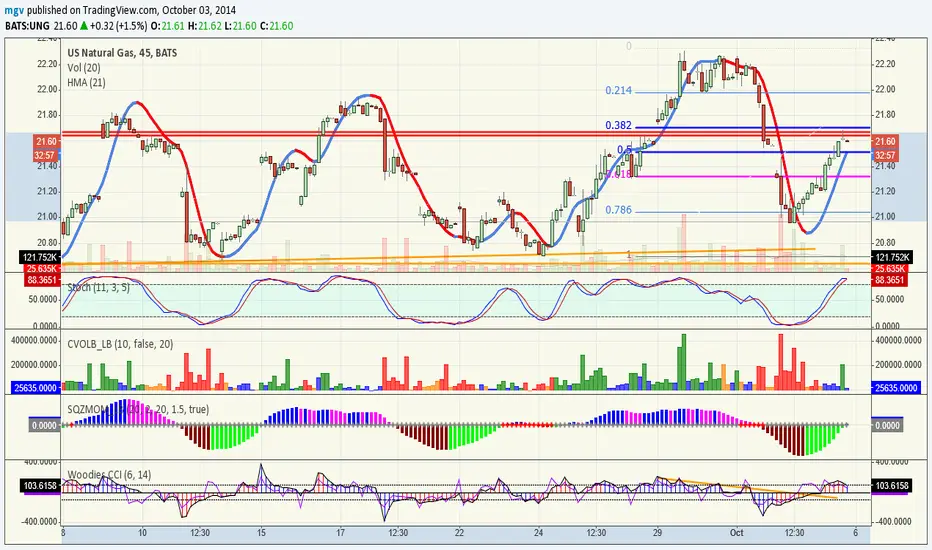Open the mgv author profile link

[14, 10]
